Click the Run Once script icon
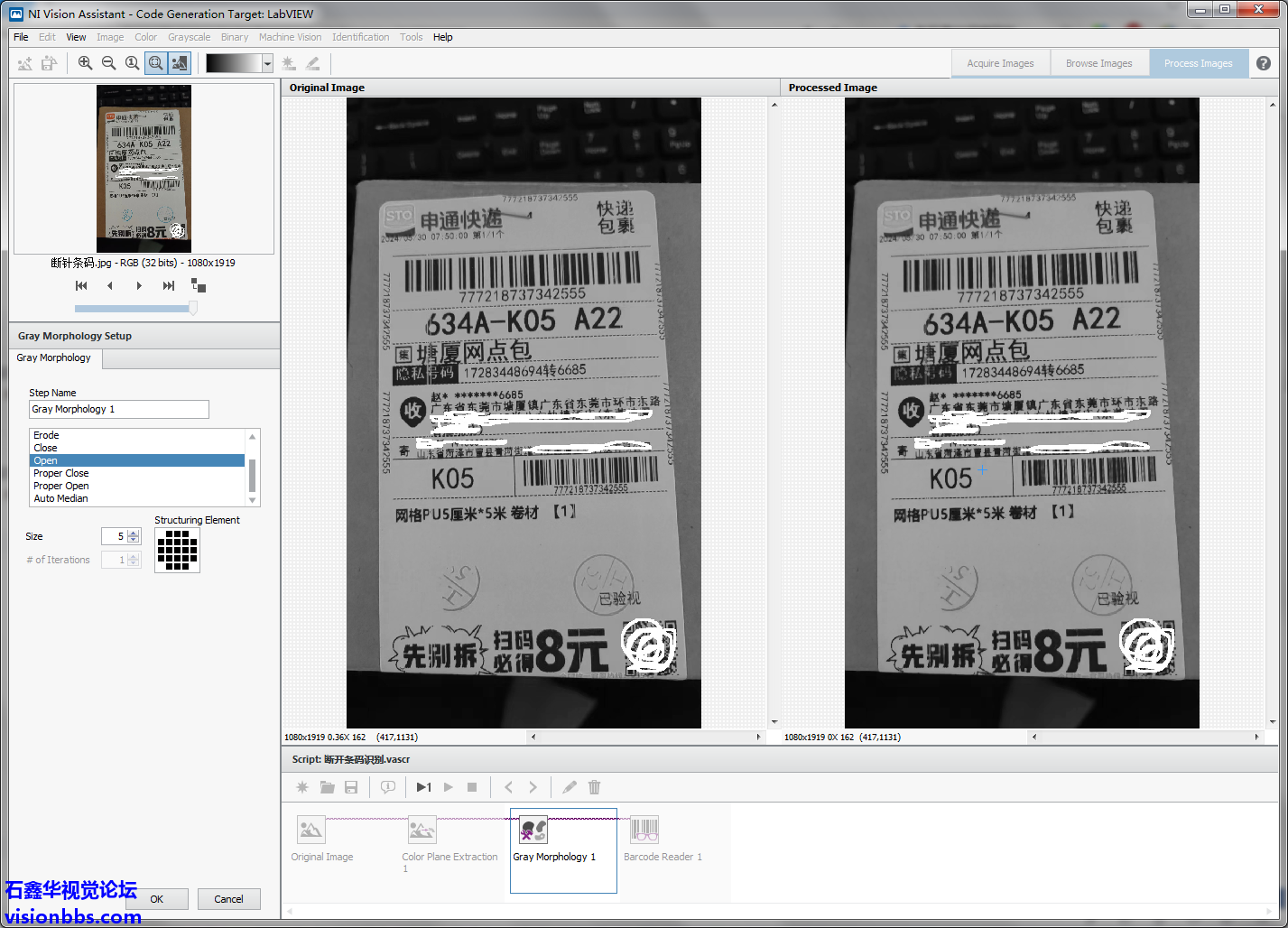The height and width of the screenshot is (928, 1288). (423, 787)
